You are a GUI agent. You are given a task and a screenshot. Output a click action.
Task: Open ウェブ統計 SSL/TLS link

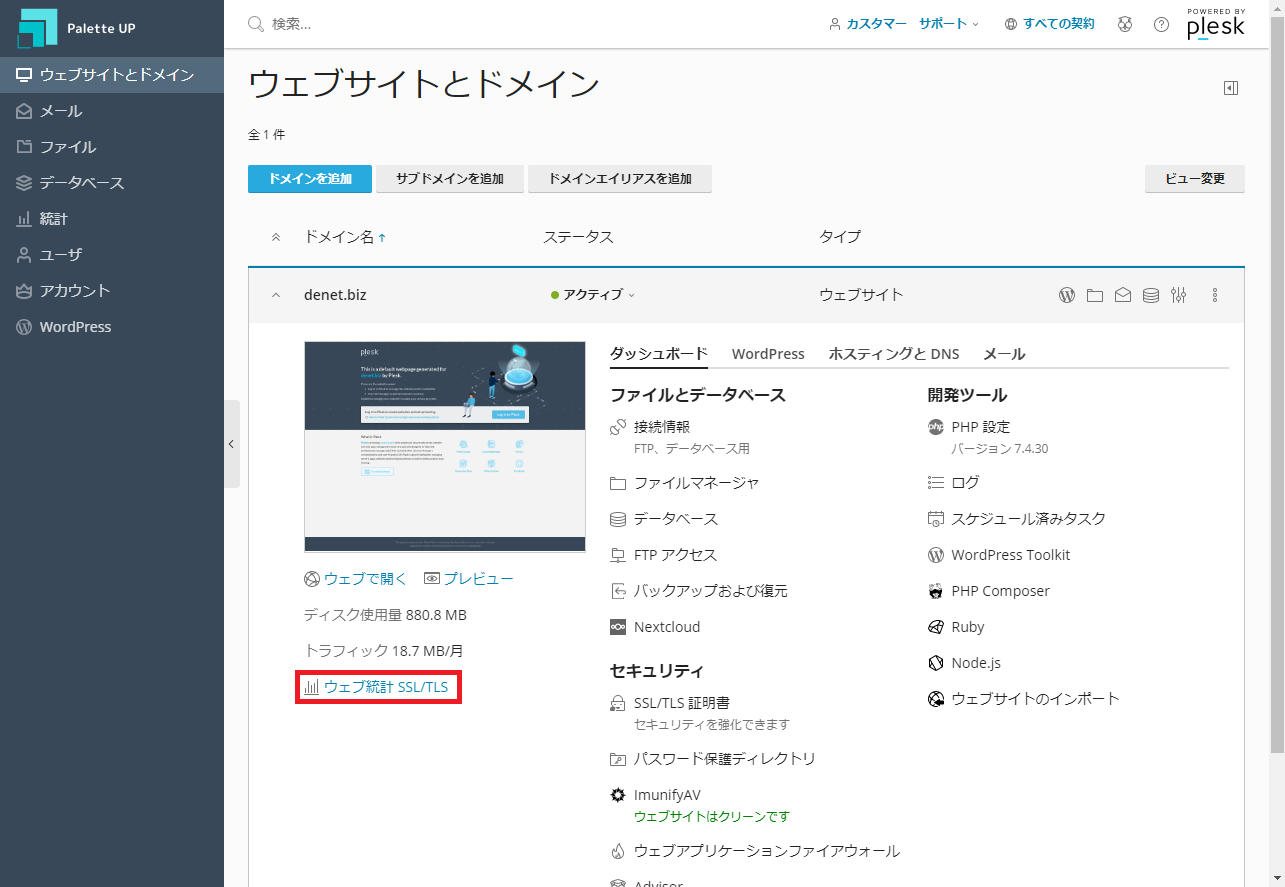coord(377,687)
